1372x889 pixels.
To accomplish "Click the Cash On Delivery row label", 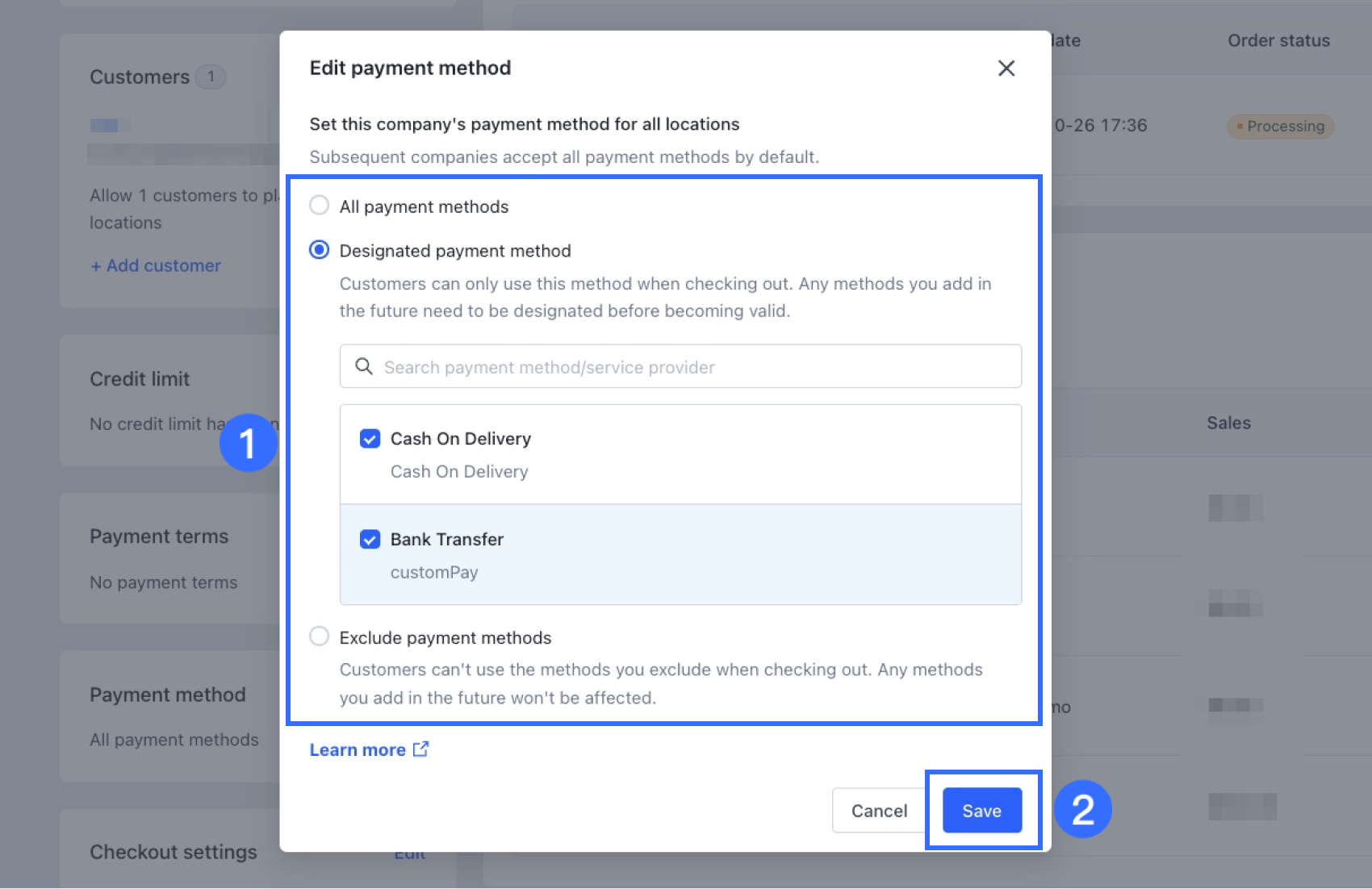I will tap(461, 439).
